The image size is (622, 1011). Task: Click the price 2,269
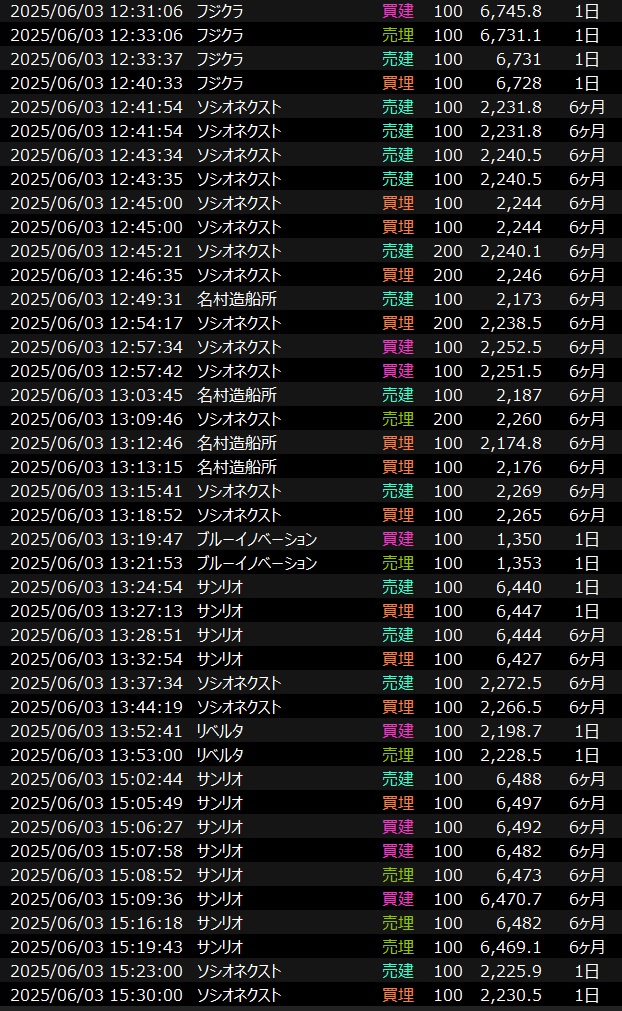pos(518,491)
